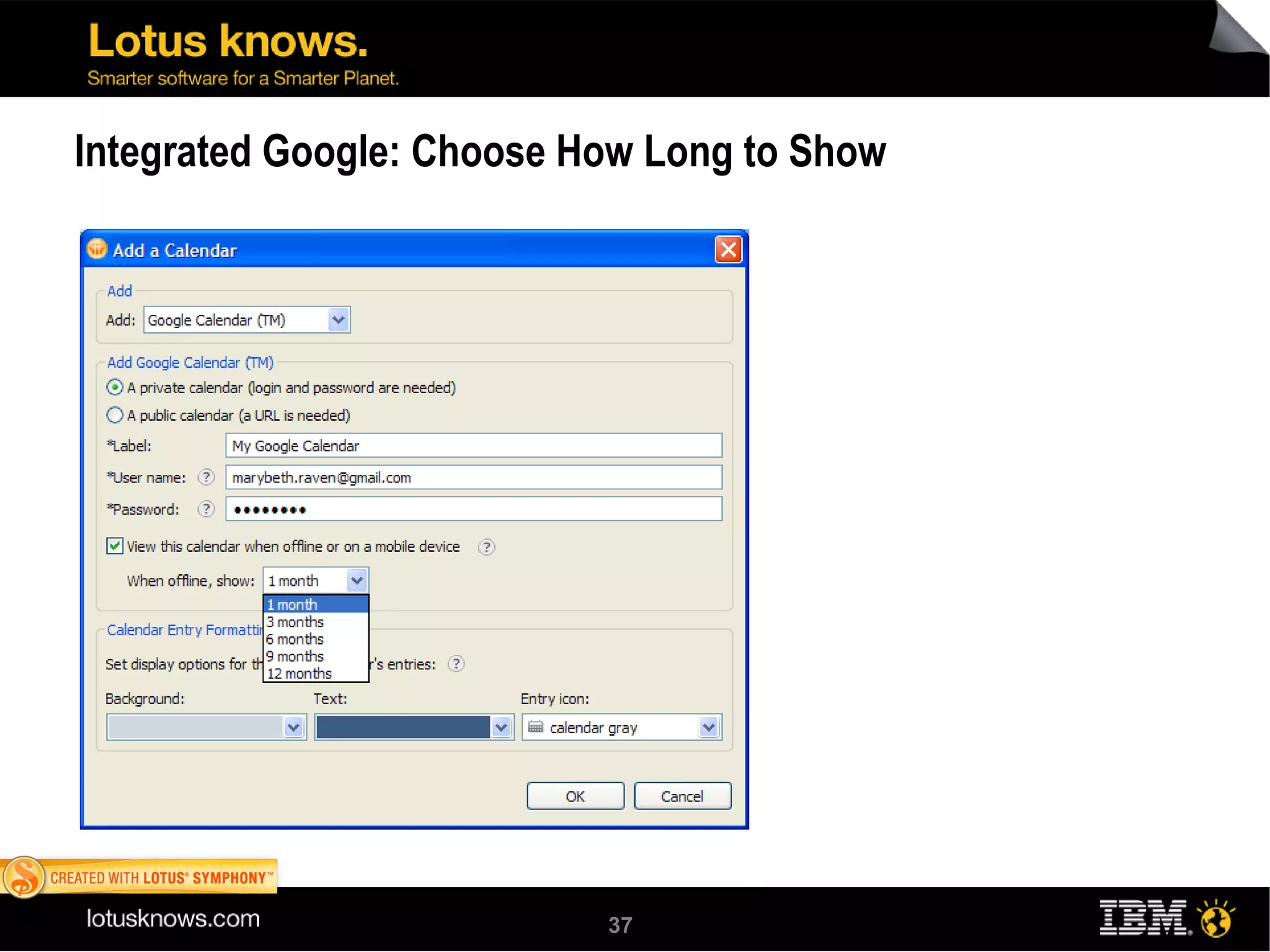Click the 'Add Google Calendar (TM)' group title

click(x=190, y=363)
